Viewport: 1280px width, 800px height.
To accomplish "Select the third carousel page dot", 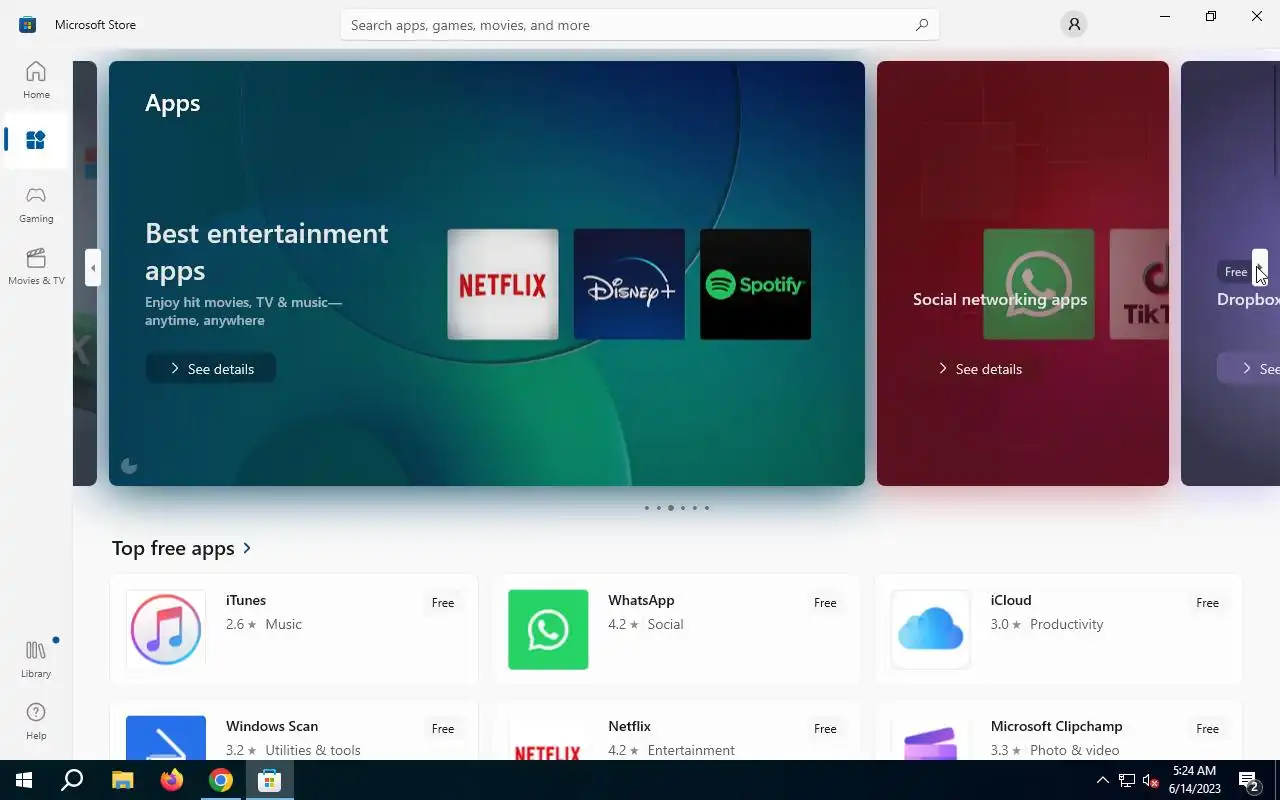I will click(670, 508).
